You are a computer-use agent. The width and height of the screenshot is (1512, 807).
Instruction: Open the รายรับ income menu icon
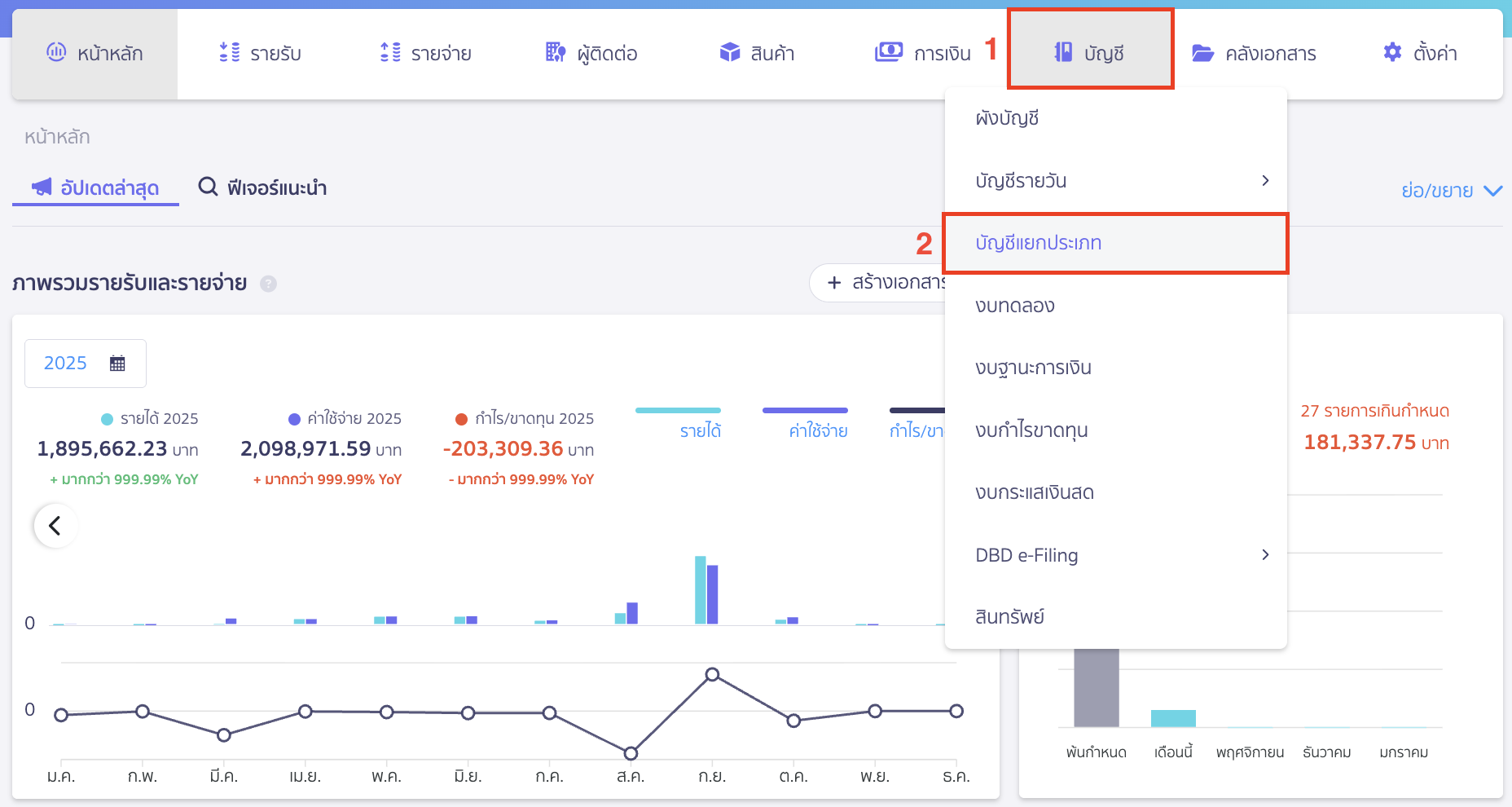tap(230, 52)
